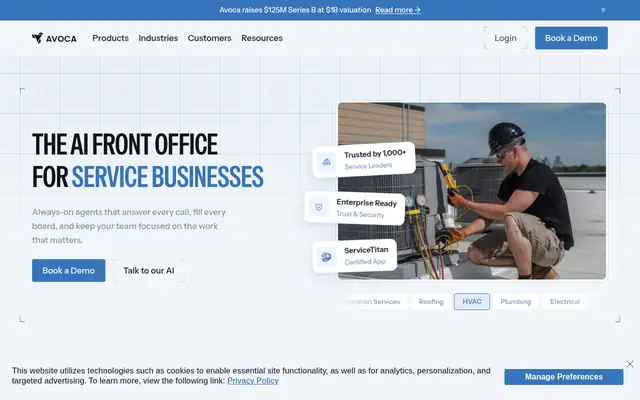Click the Avoca bird logo icon
640x400 pixels.
(x=38, y=38)
